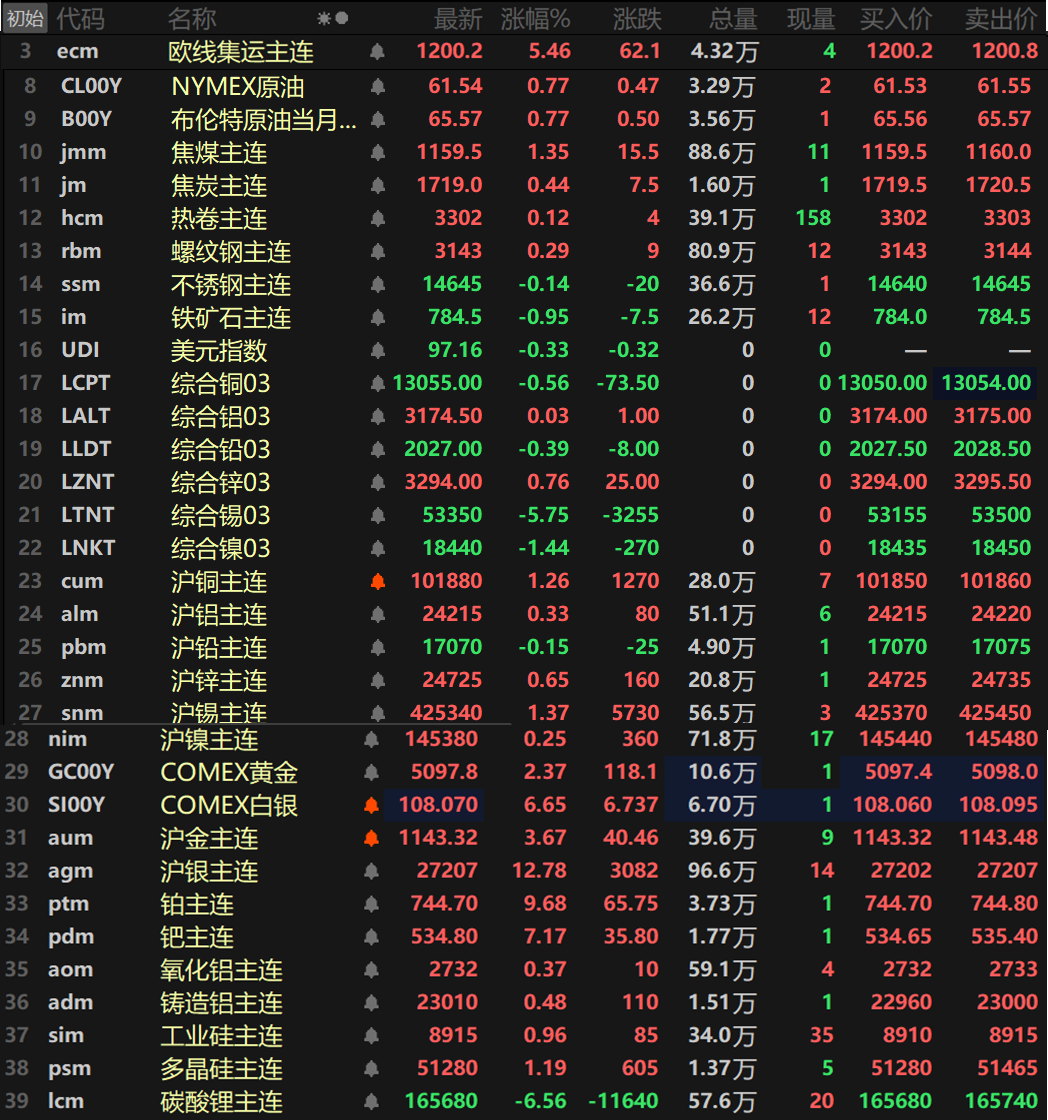Click bell icon for 欧线集运主连

[377, 51]
